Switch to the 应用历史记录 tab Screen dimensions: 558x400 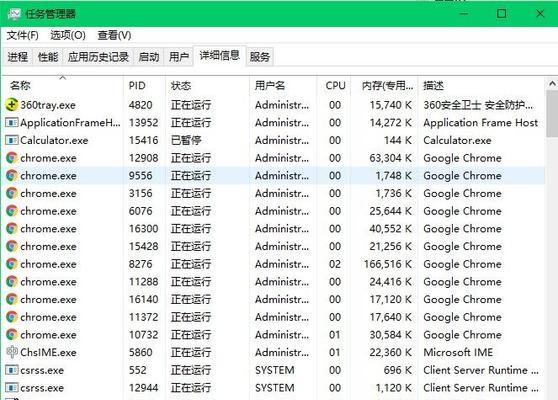tap(98, 57)
